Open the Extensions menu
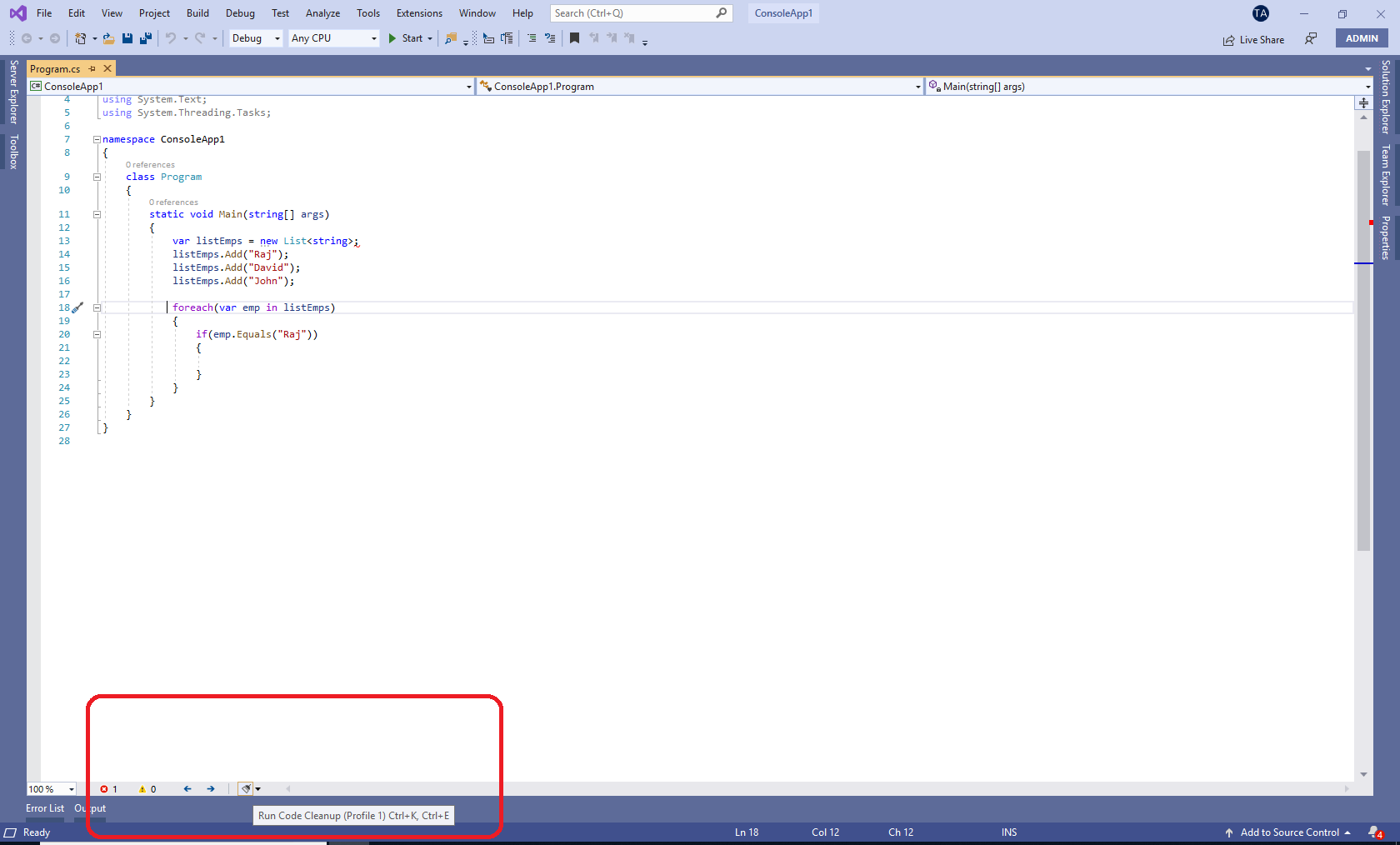This screenshot has height=845, width=1400. tap(419, 13)
